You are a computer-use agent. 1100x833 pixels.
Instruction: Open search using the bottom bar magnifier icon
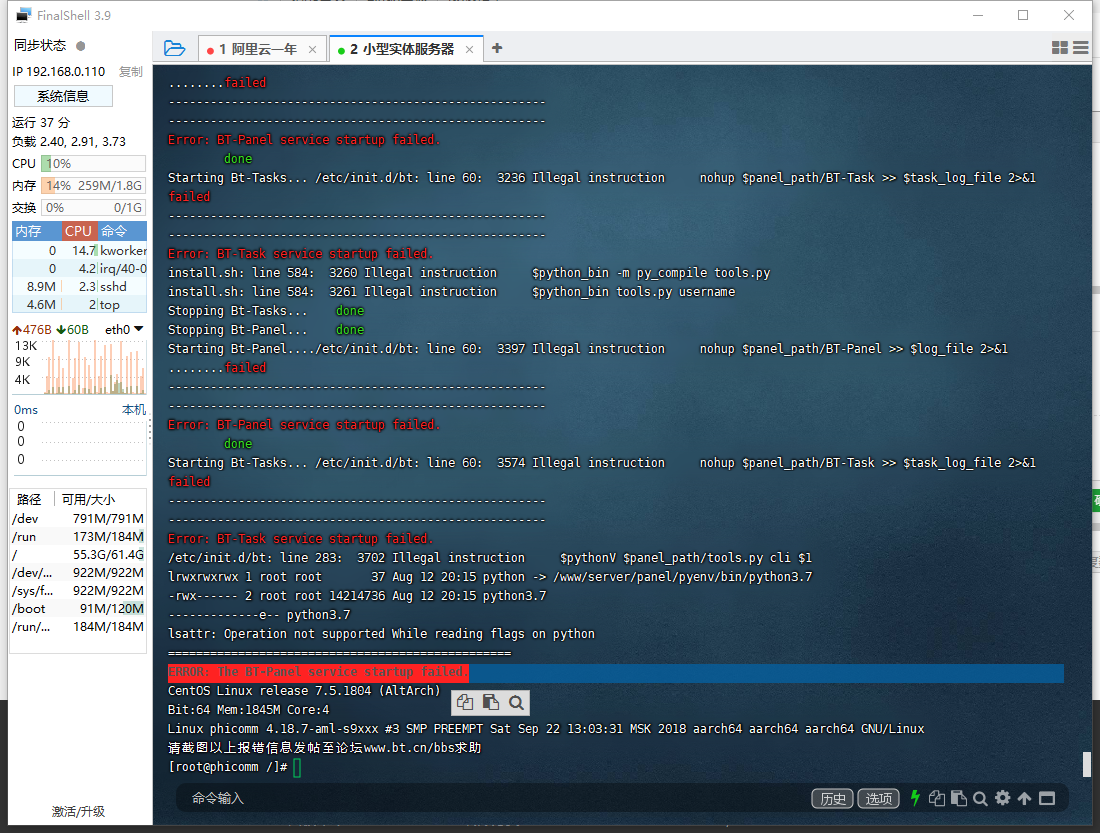(x=980, y=798)
